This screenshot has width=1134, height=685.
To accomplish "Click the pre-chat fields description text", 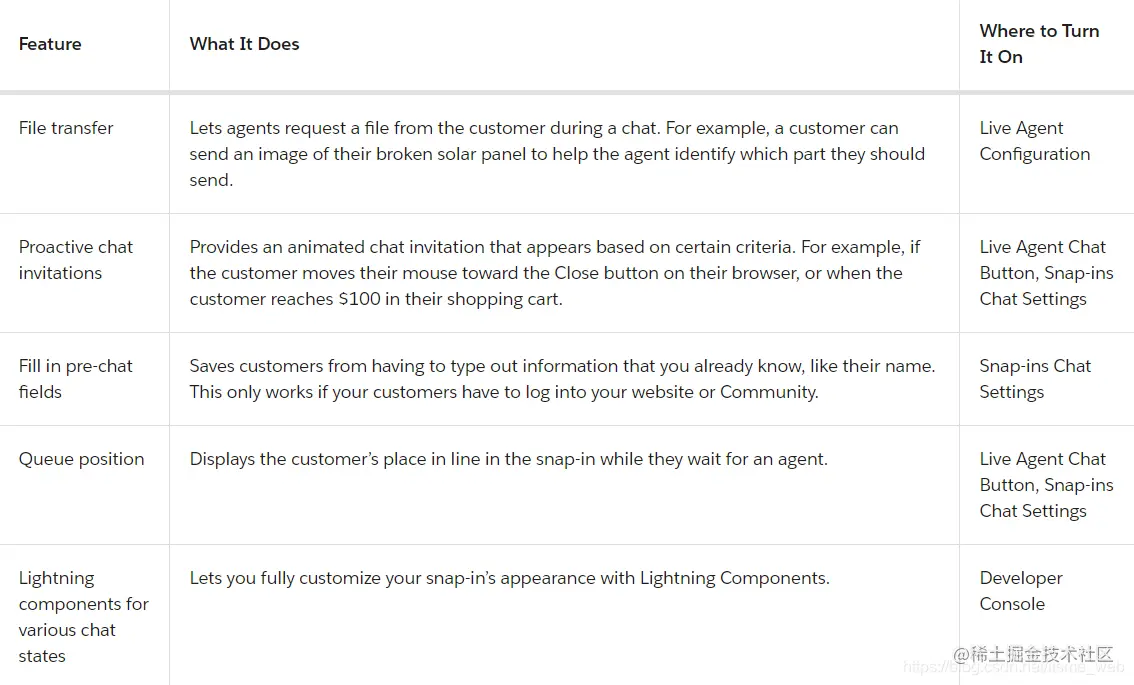I will (562, 379).
